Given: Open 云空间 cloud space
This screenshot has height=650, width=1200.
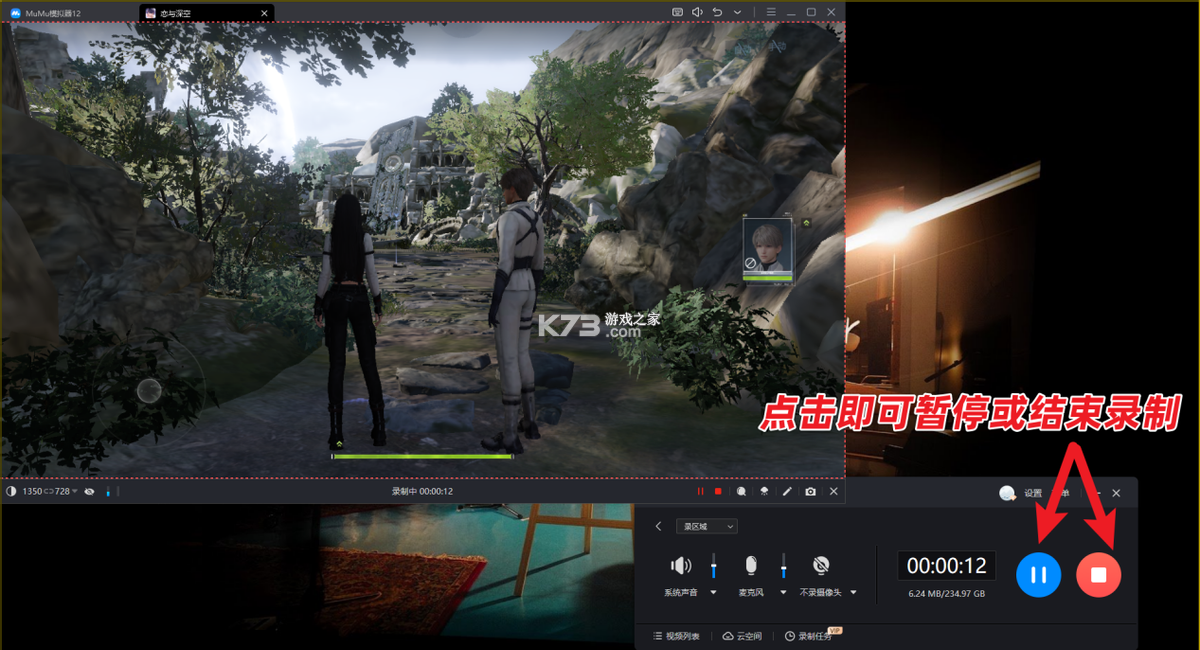Looking at the screenshot, I should [x=742, y=636].
